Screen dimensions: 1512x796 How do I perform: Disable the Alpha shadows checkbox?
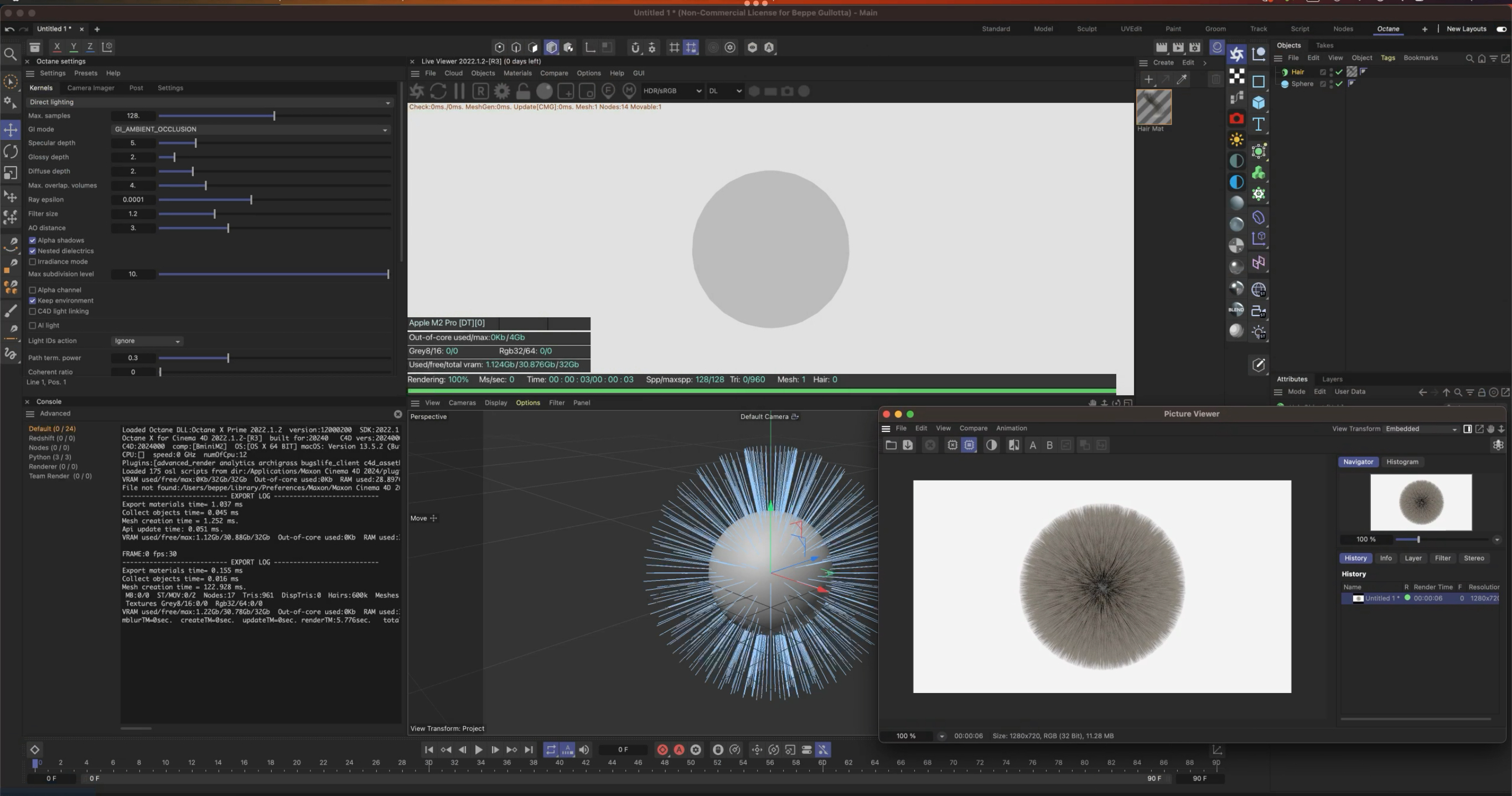[33, 240]
